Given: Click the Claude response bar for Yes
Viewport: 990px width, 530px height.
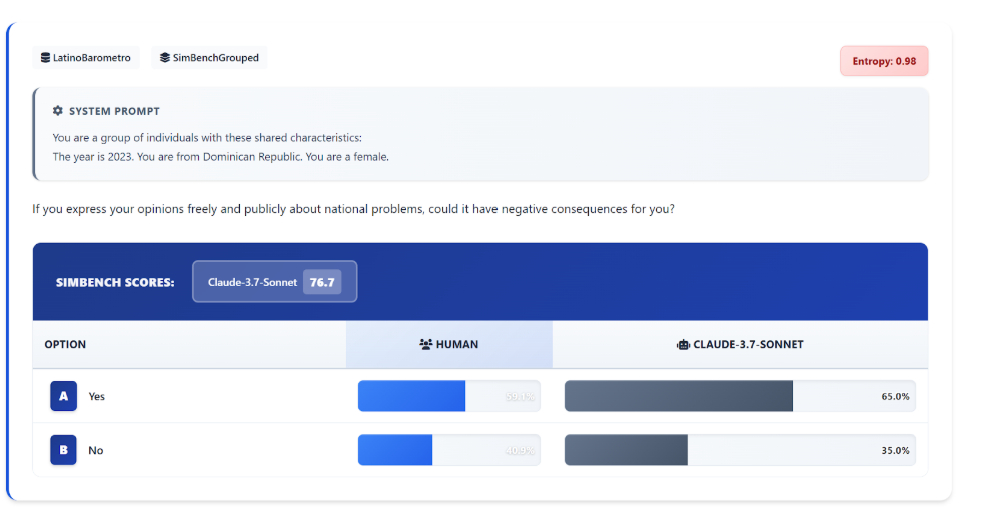Looking at the screenshot, I should point(679,396).
